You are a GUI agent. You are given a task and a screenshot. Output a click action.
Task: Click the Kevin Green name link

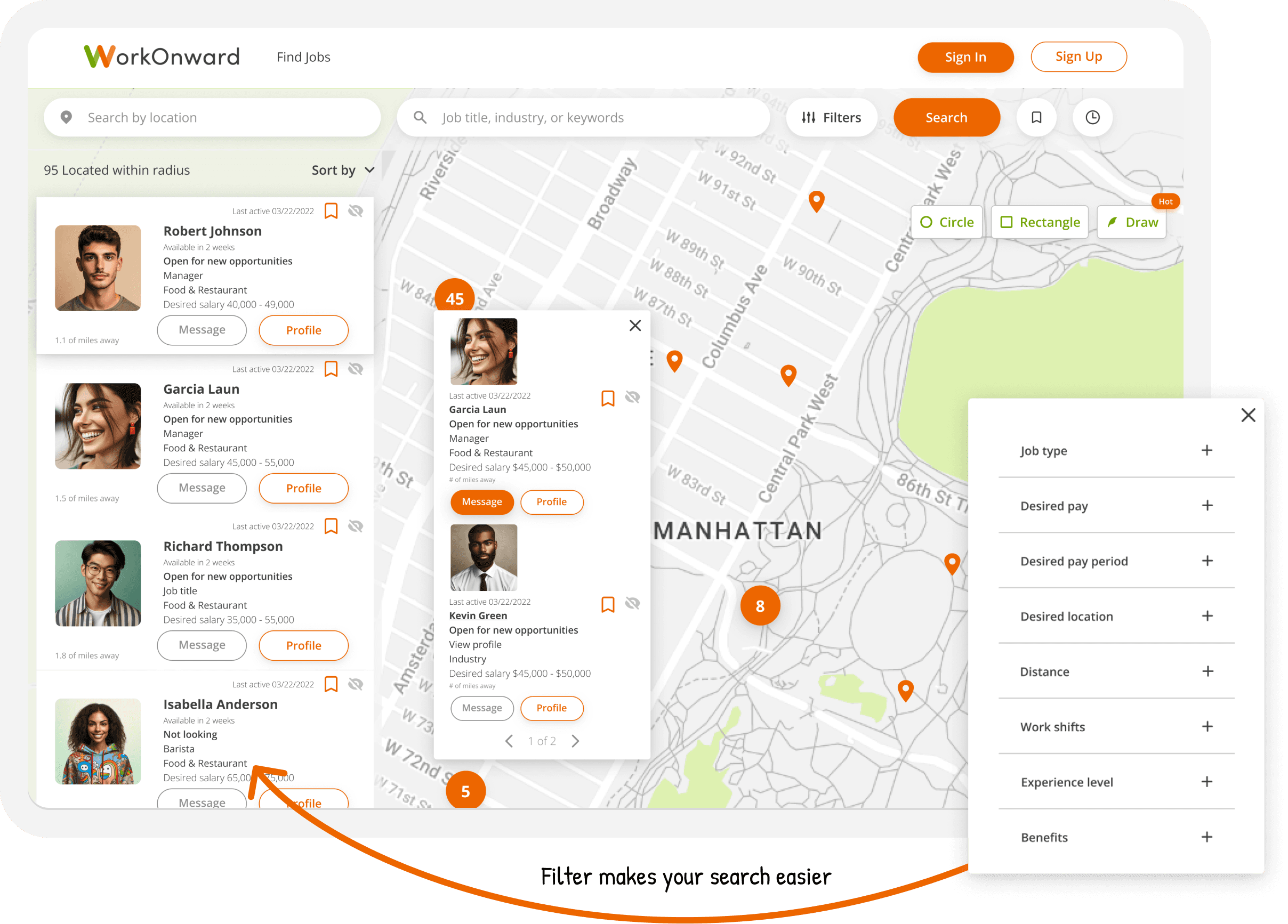click(x=478, y=615)
